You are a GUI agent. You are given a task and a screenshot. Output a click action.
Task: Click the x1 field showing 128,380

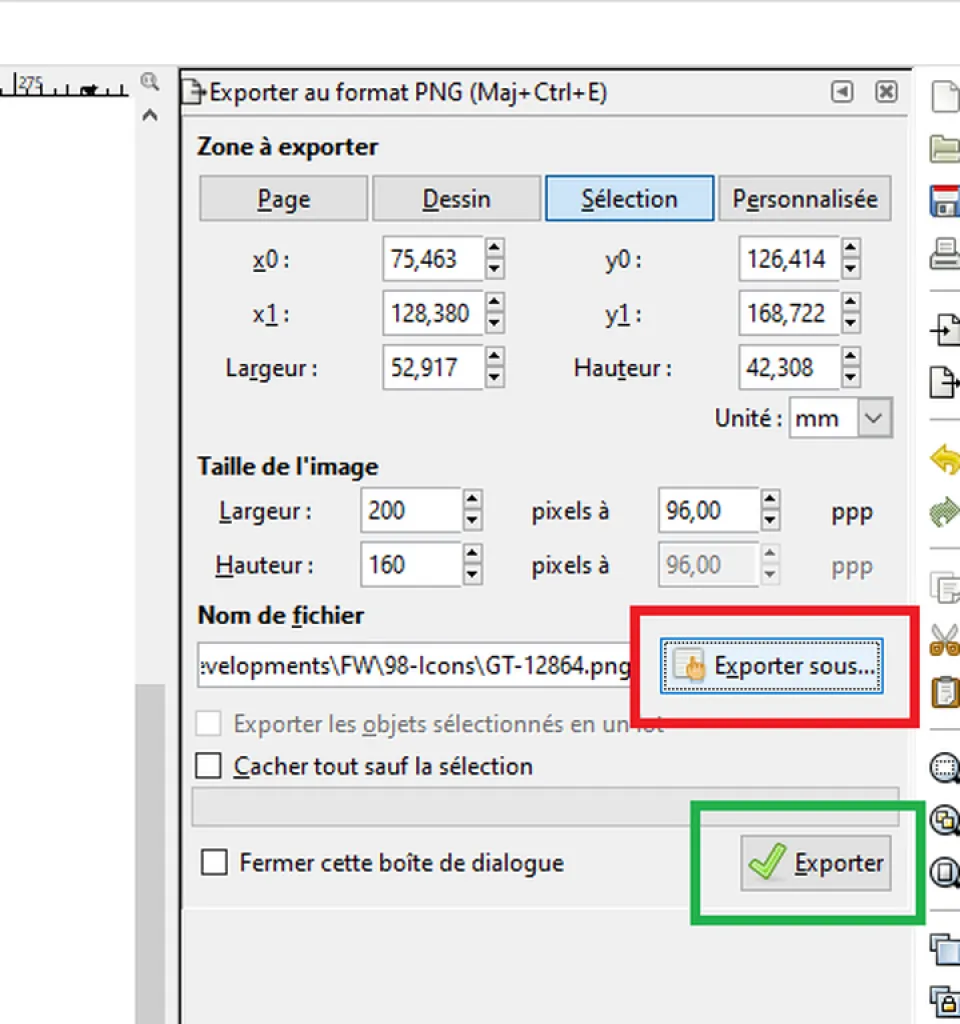coord(433,313)
